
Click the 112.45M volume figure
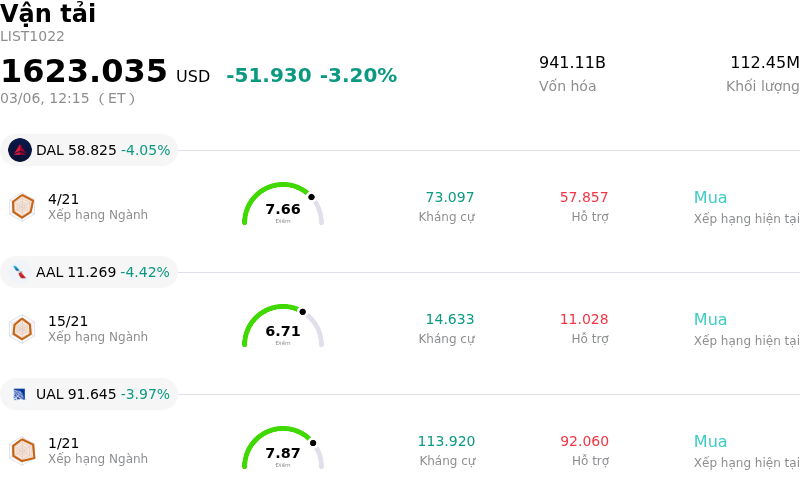pos(764,63)
